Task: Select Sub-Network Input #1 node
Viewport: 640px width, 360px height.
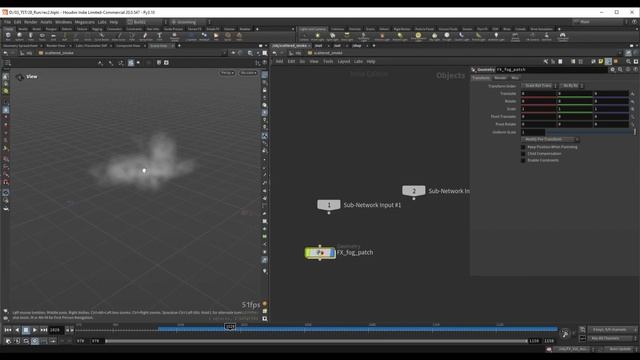Action: [329, 204]
